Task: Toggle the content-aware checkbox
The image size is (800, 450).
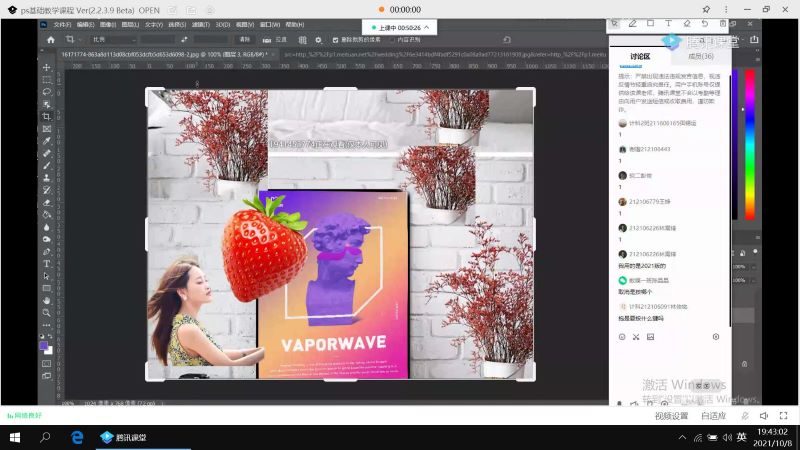Action: coord(392,40)
